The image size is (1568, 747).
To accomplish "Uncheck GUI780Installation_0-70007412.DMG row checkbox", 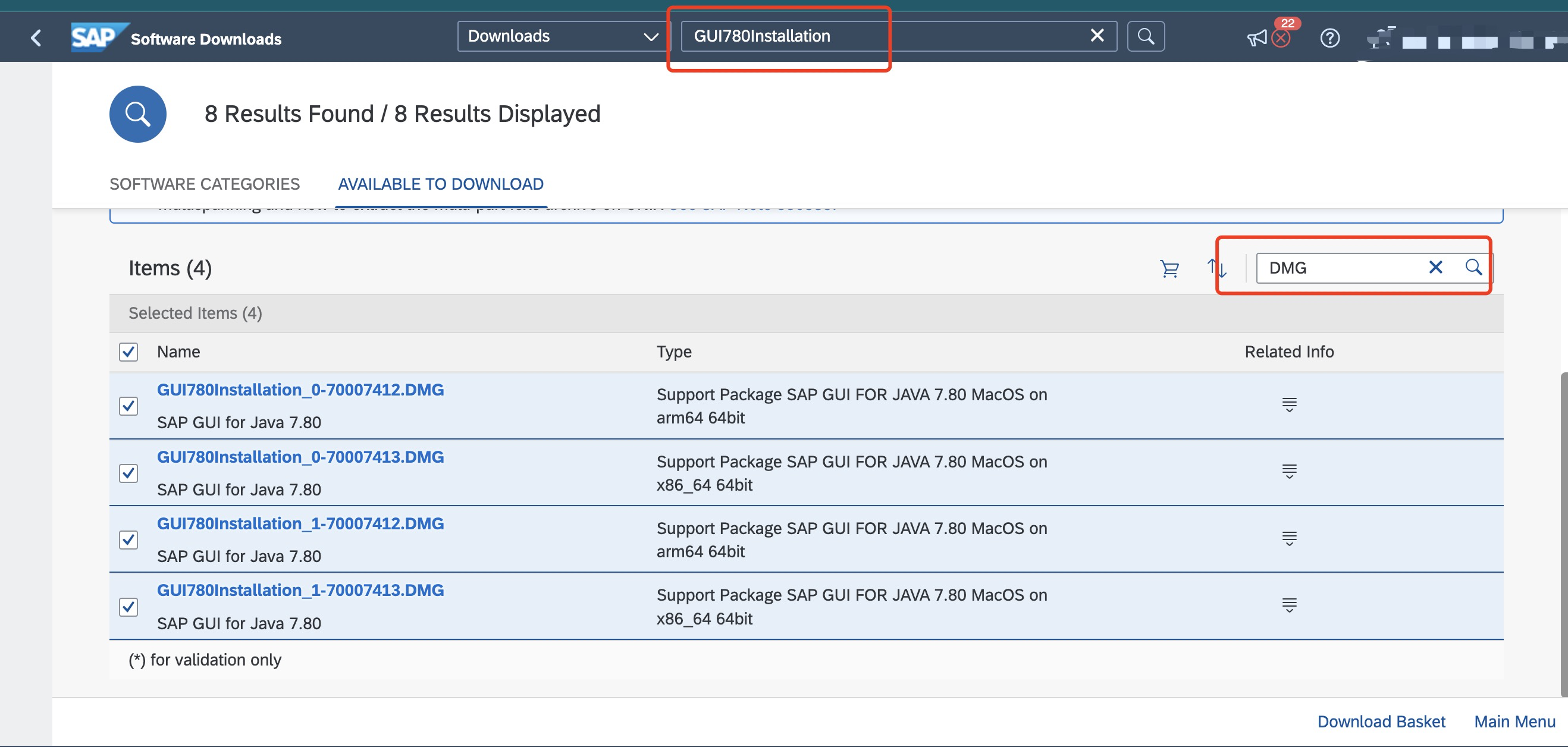I will tap(128, 406).
